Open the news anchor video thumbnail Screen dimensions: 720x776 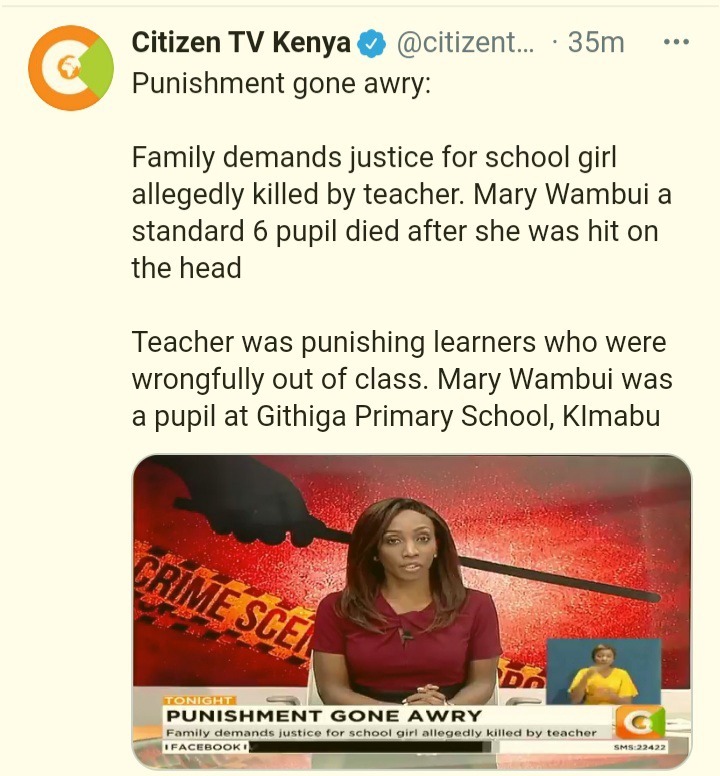pyautogui.click(x=412, y=611)
